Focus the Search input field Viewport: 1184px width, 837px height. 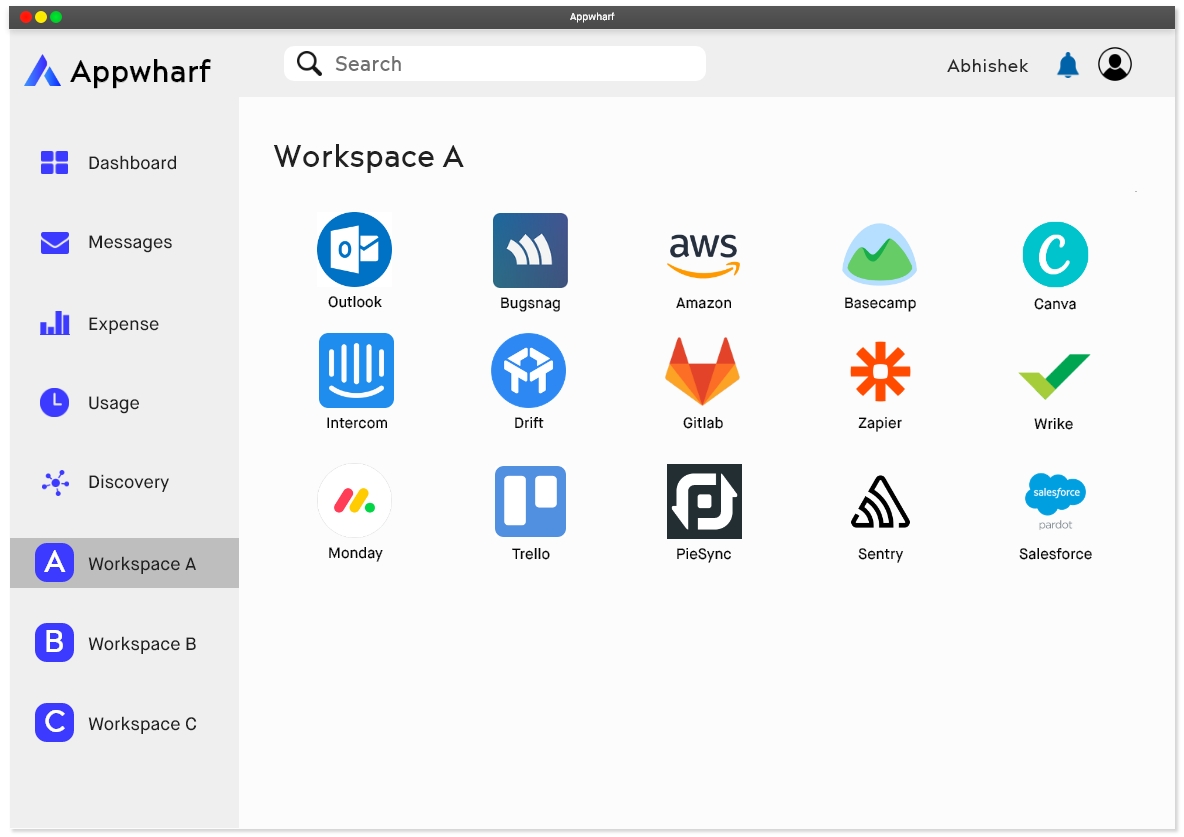point(495,63)
